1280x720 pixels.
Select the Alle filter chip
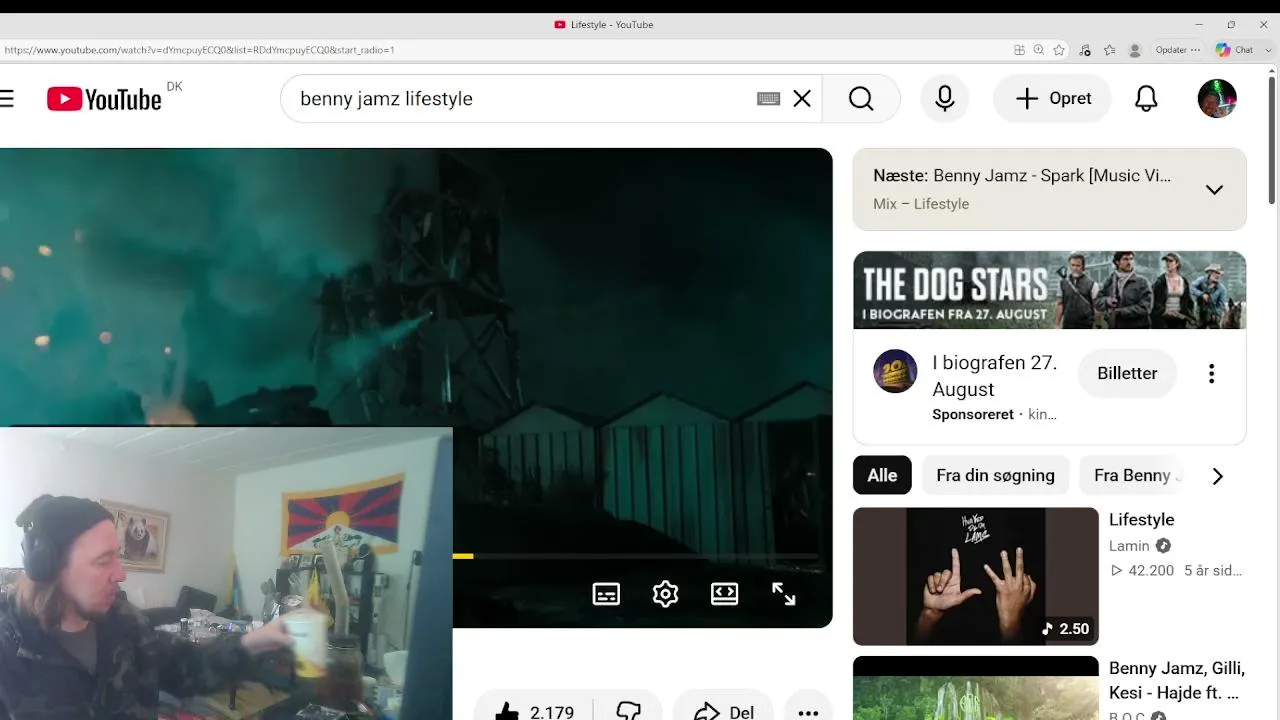882,475
